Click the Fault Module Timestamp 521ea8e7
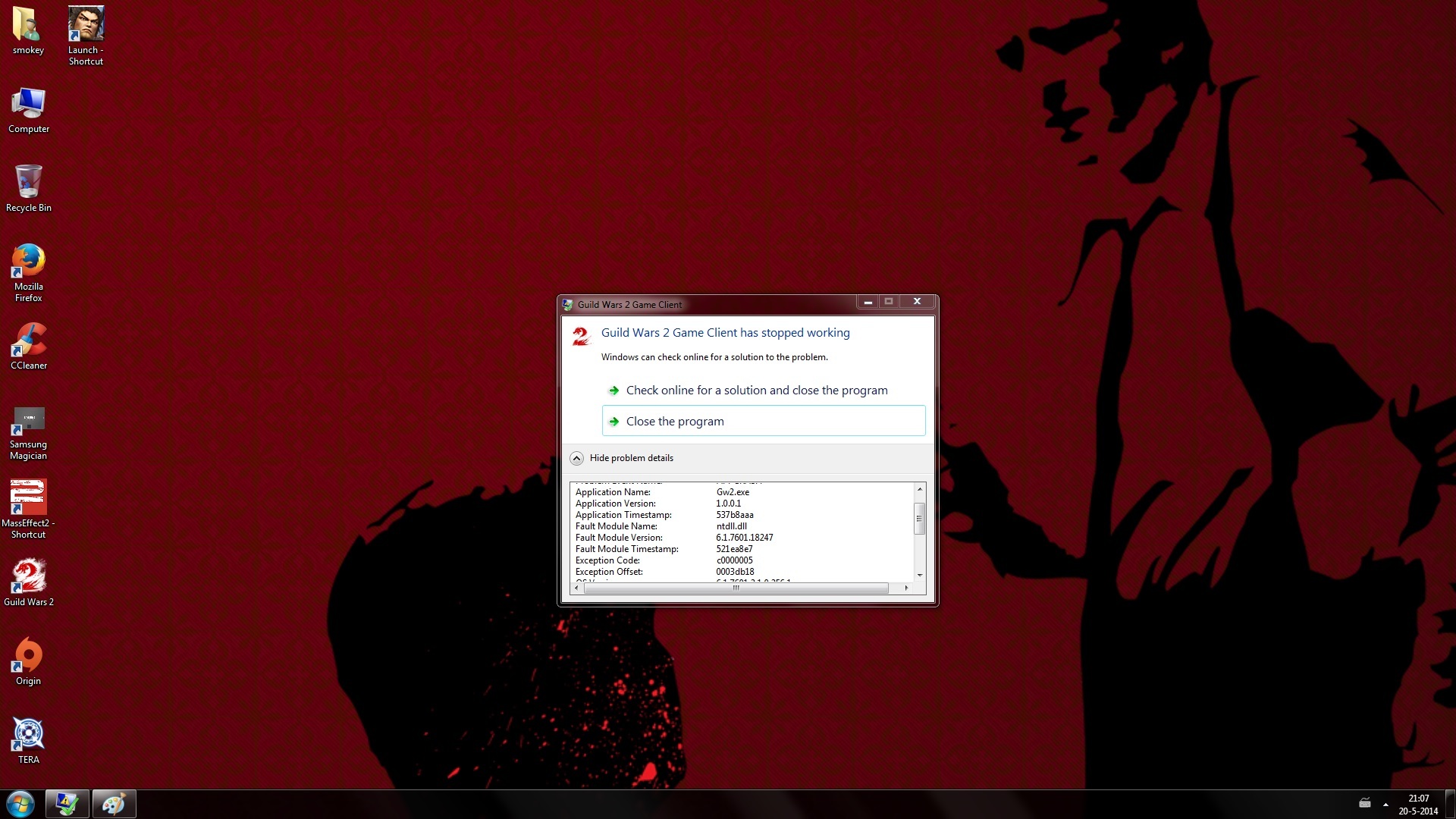The width and height of the screenshot is (1456, 819). pyautogui.click(x=734, y=549)
